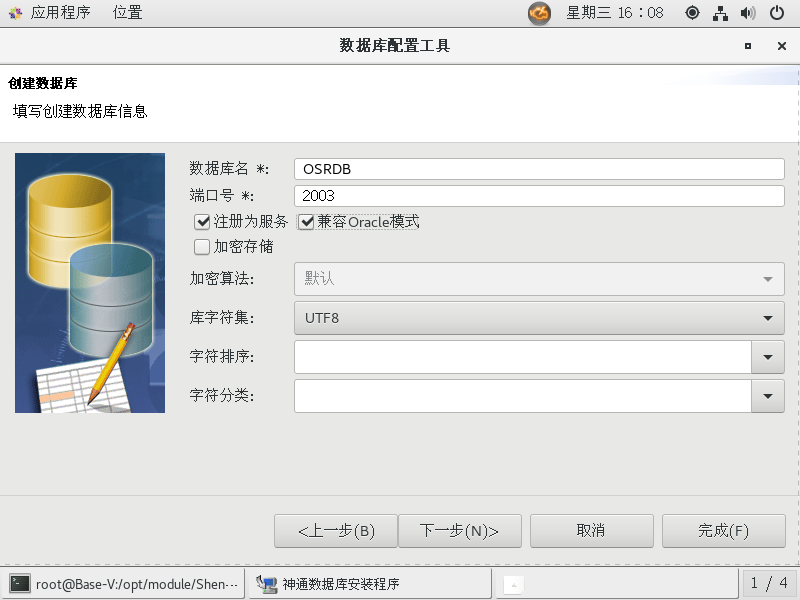The image size is (800, 600).
Task: Focus the 端口号 field showing 2003
Action: (538, 196)
